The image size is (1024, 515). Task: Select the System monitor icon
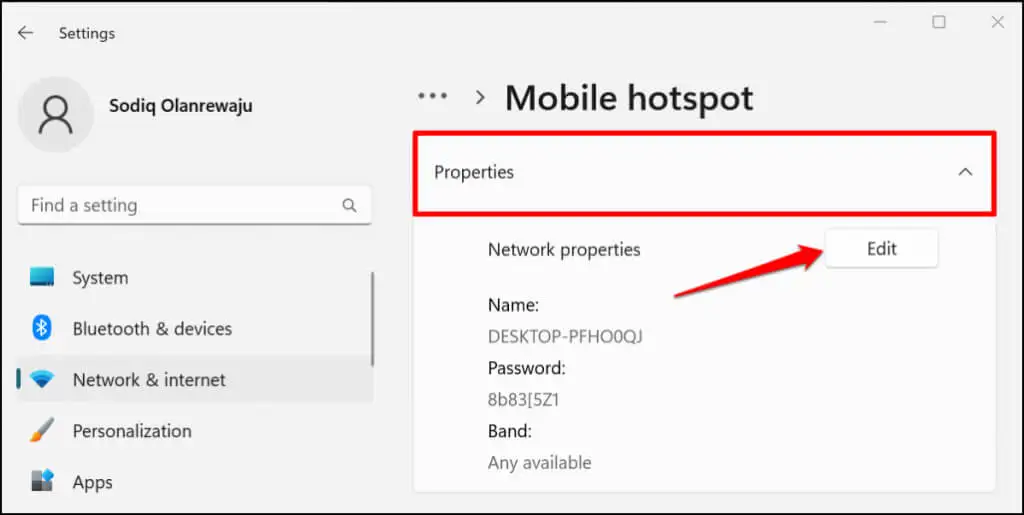(42, 277)
